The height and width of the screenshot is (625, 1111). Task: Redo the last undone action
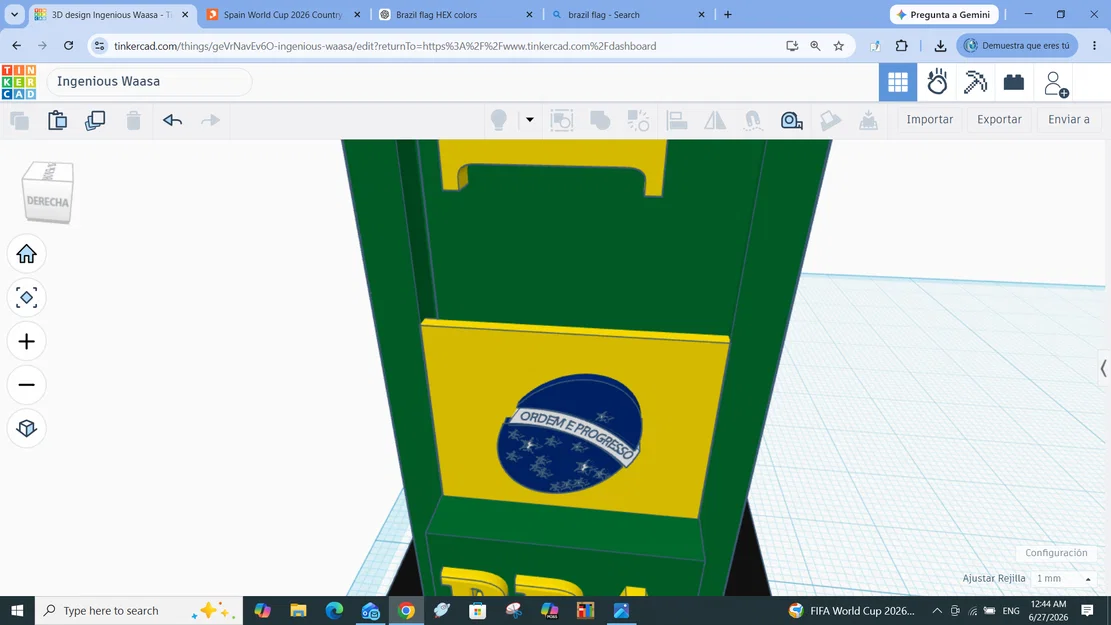210,120
